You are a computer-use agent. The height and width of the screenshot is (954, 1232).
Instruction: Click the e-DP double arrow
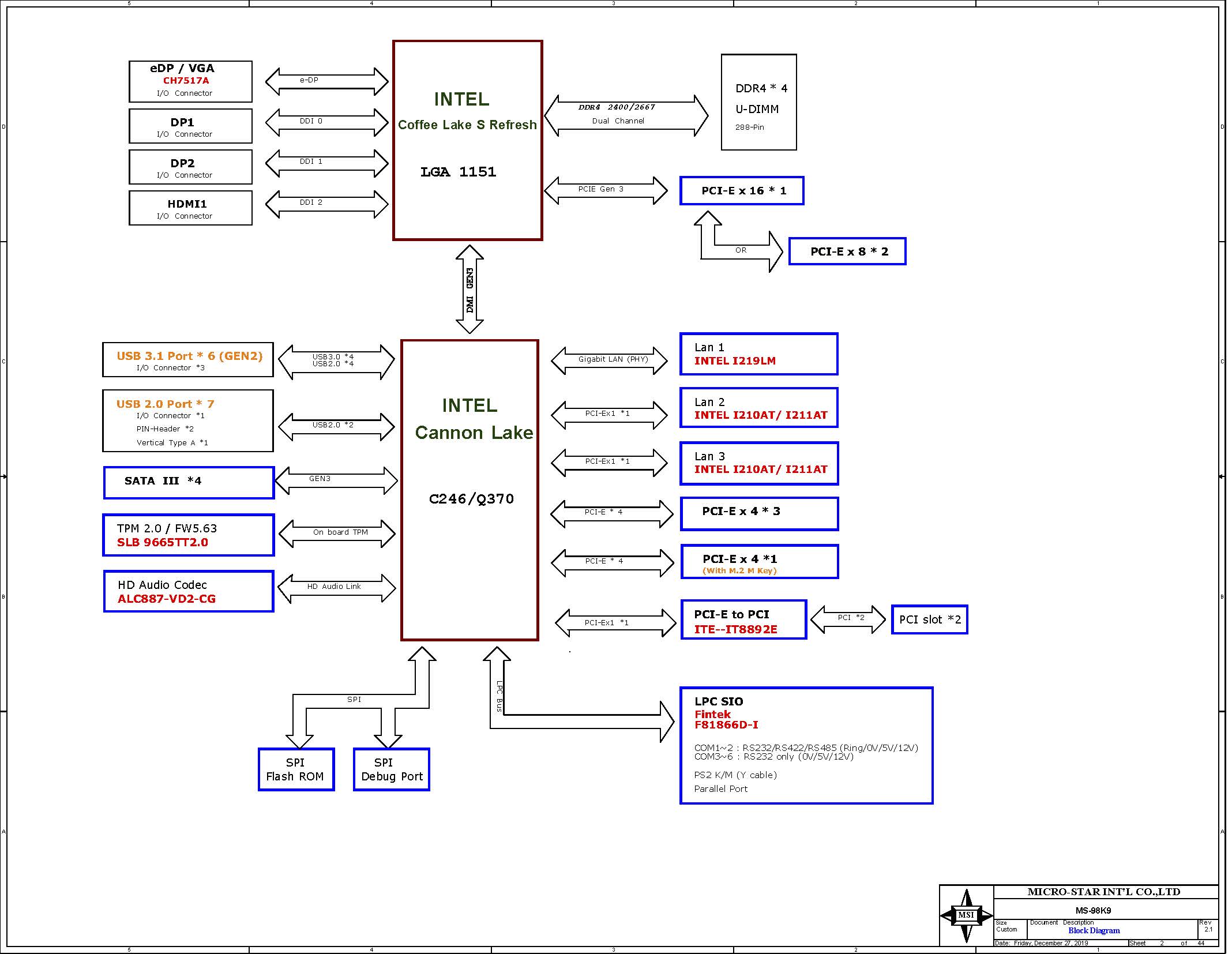pyautogui.click(x=326, y=81)
